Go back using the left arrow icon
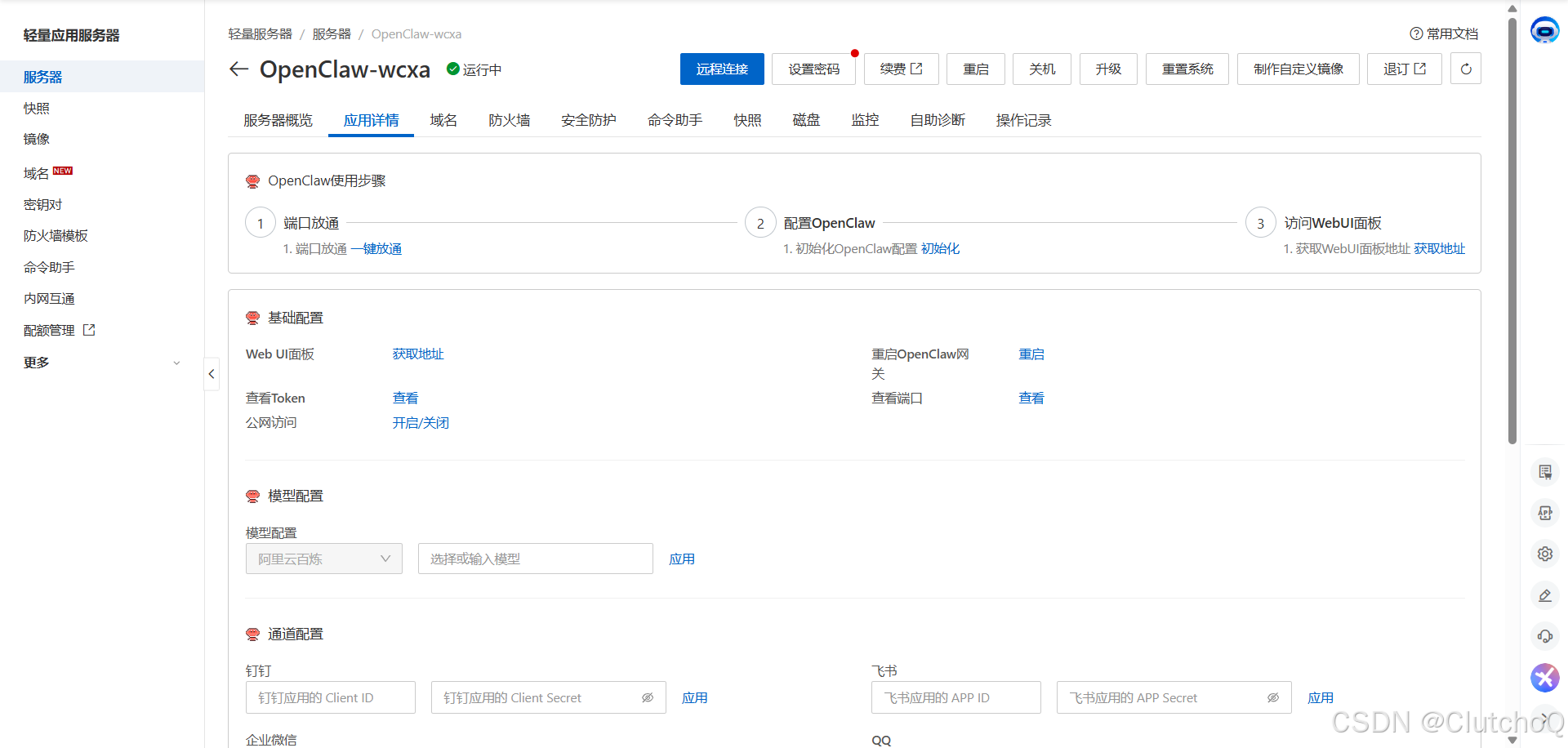The image size is (1568, 748). [238, 69]
